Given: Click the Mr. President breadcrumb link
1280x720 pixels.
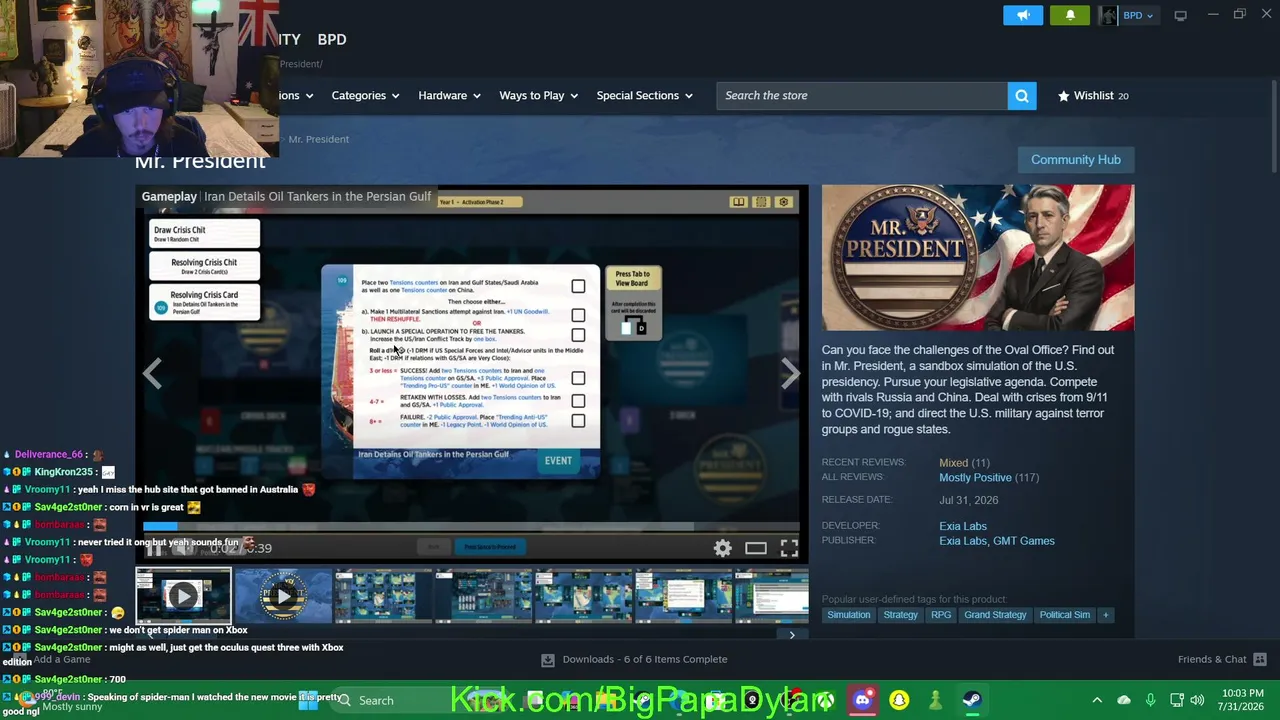Looking at the screenshot, I should tap(319, 139).
